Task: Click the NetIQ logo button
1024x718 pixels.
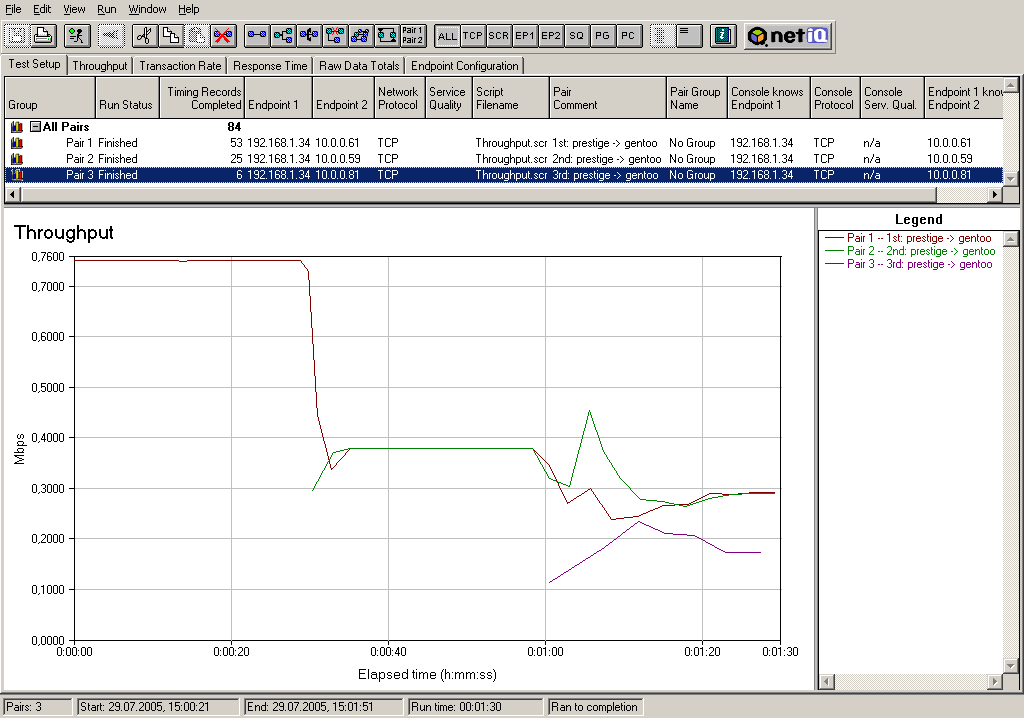Action: tap(788, 36)
